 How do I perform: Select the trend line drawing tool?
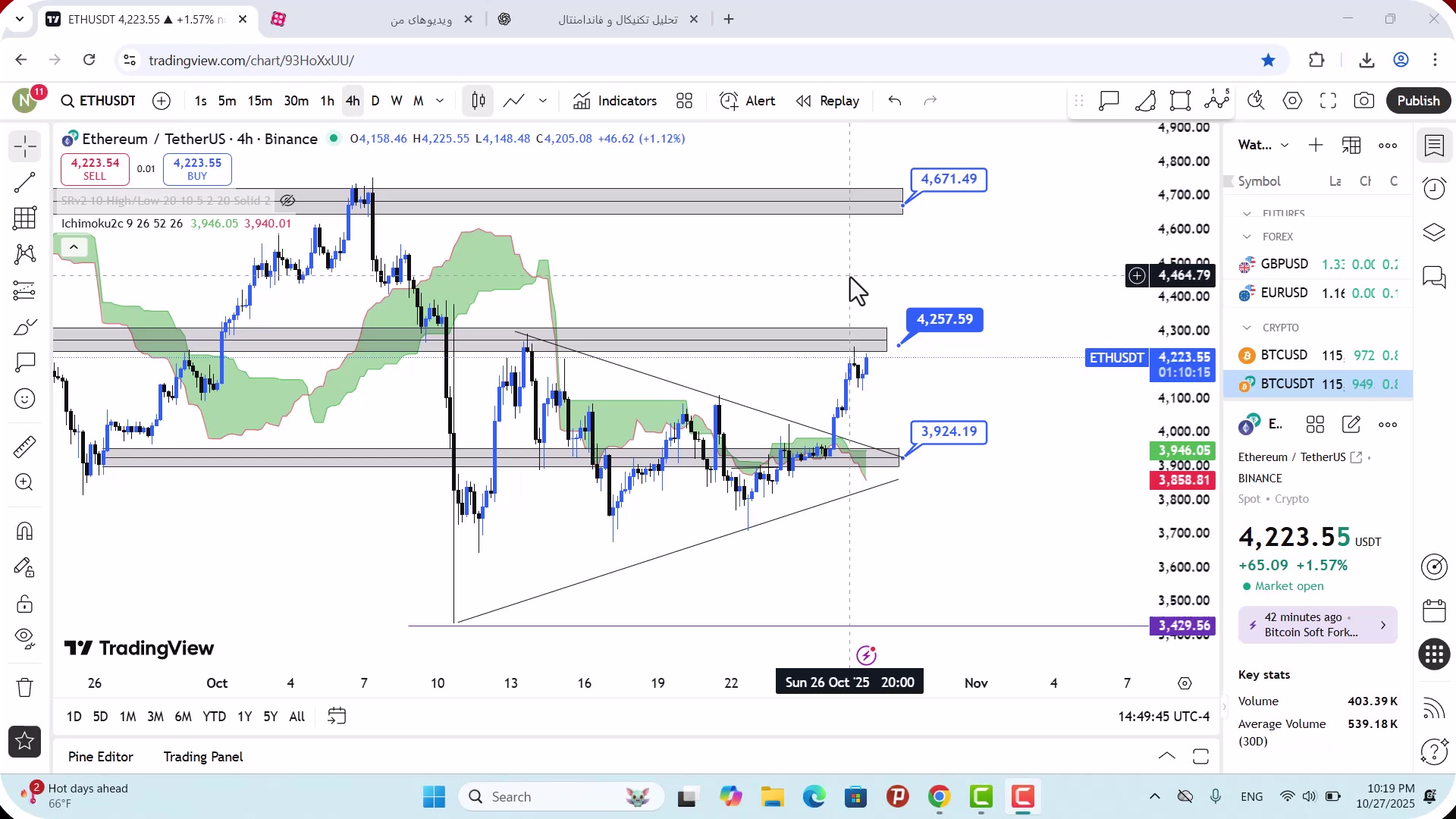coord(24,182)
